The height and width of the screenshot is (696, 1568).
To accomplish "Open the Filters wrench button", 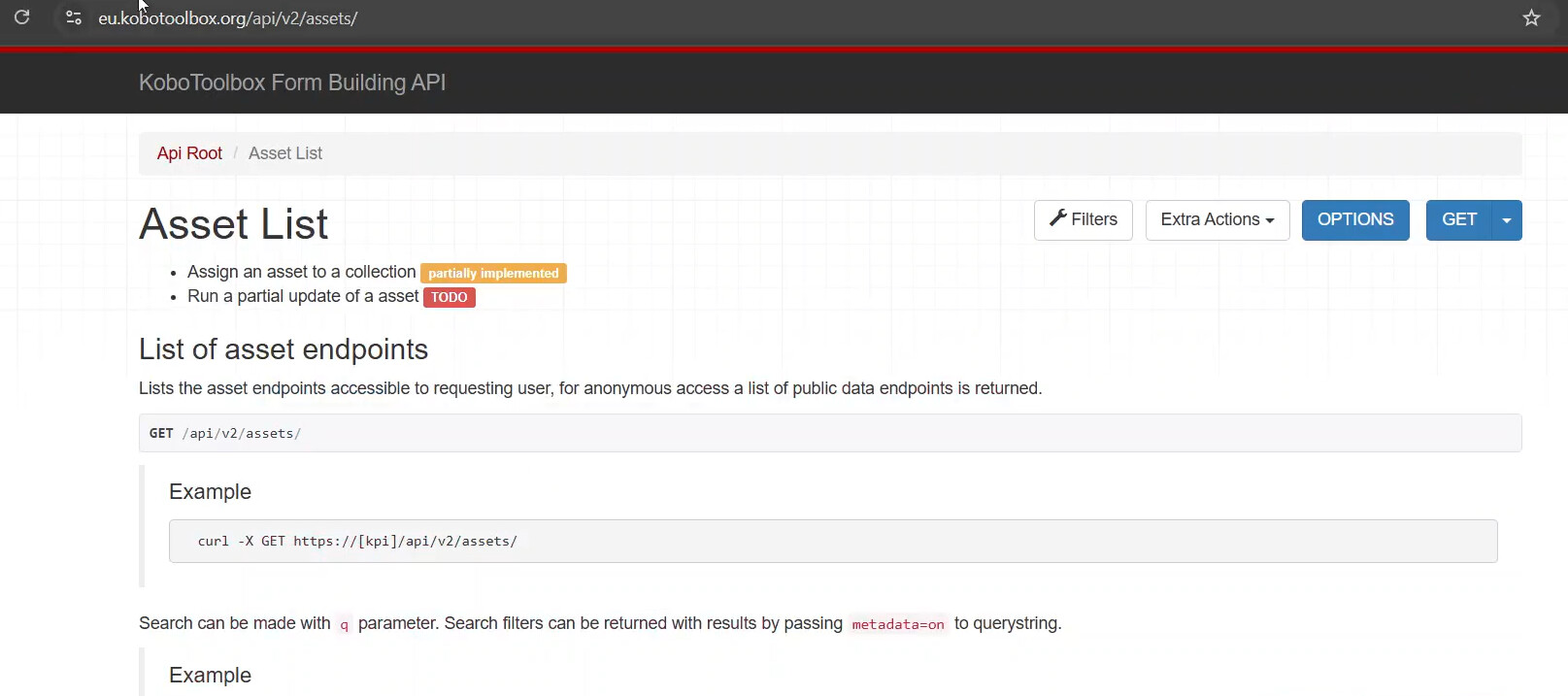I will point(1083,220).
